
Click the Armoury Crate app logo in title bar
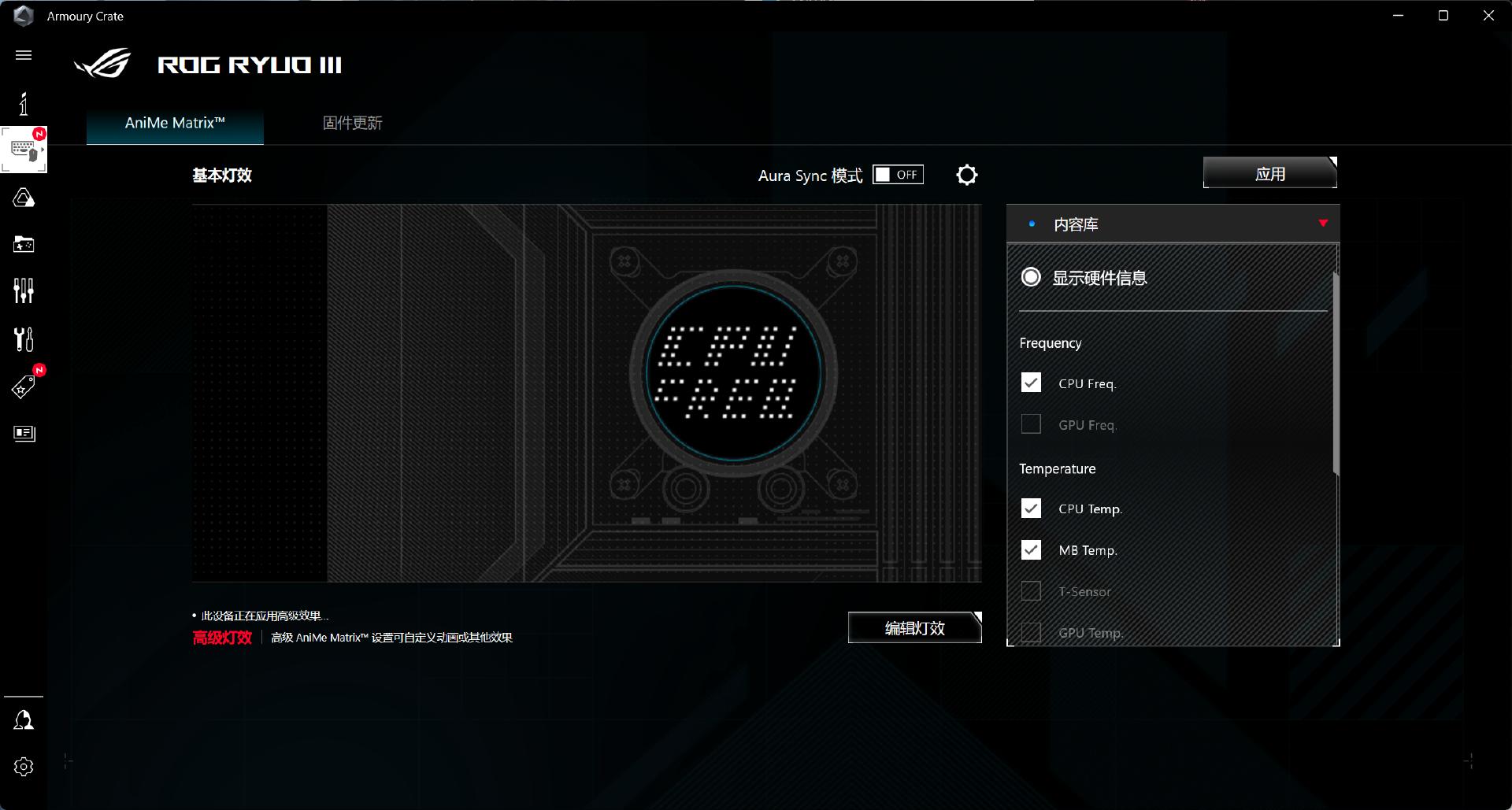[x=24, y=16]
